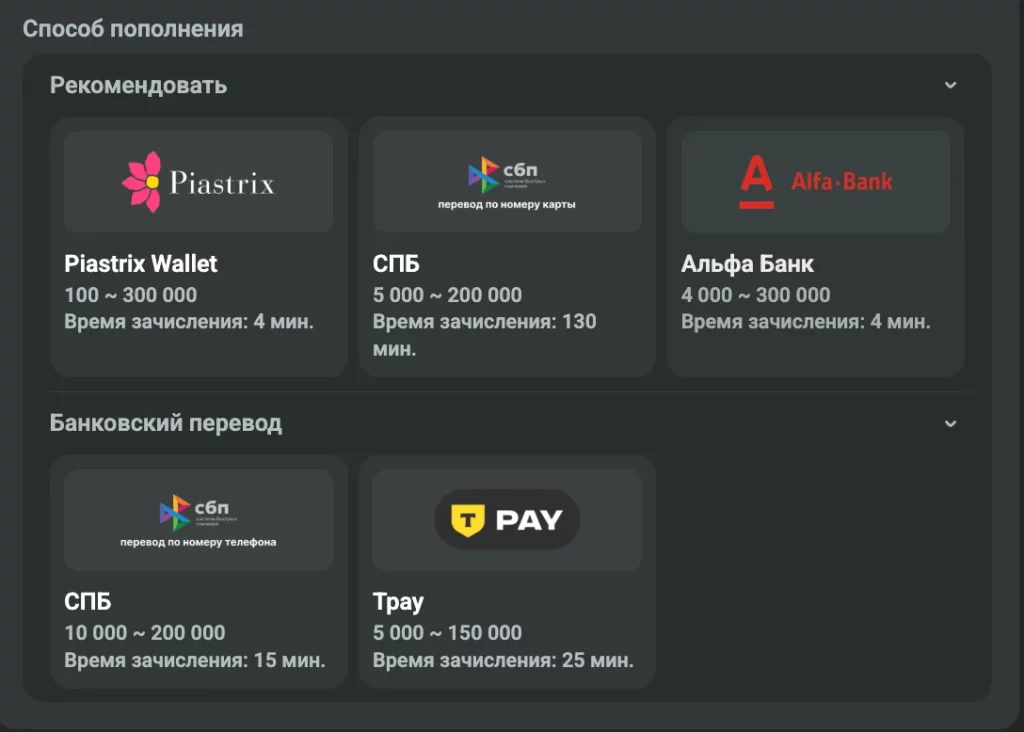Choose СБП transfer by card number logo
This screenshot has height=732, width=1024.
pyautogui.click(x=507, y=182)
